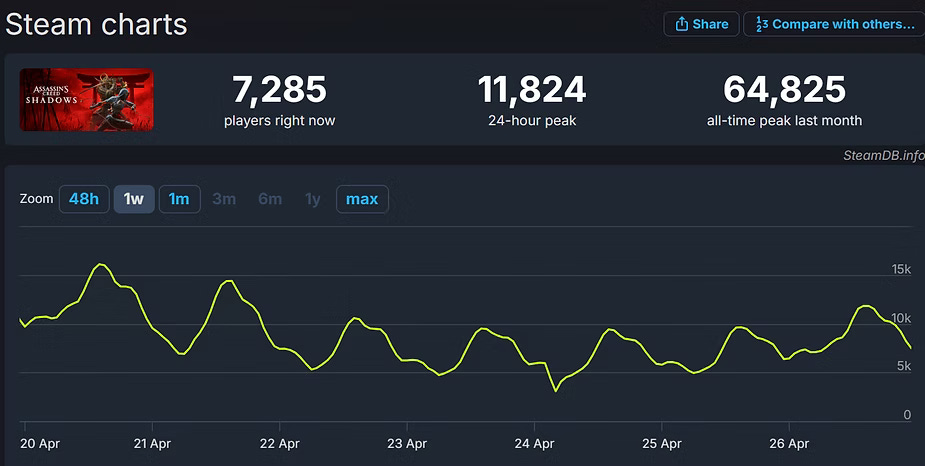Set chart zoom to 48h
Screen dimensions: 925x466
click(x=84, y=199)
